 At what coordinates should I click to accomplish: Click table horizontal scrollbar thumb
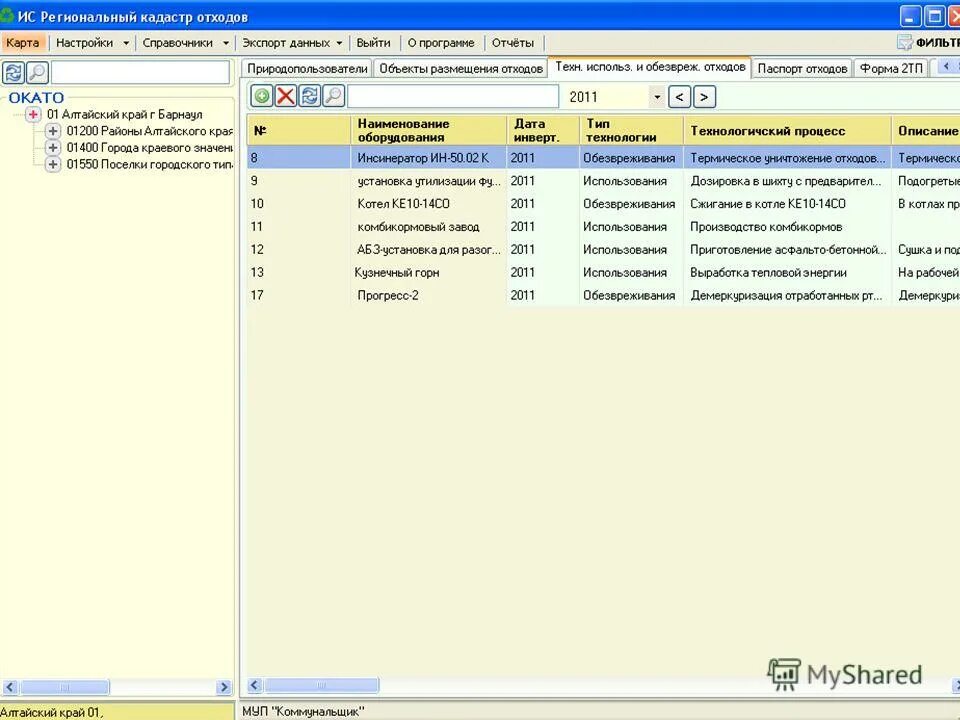(321, 685)
